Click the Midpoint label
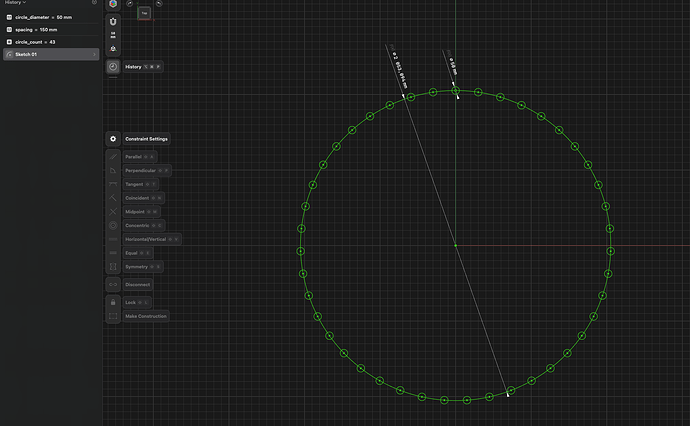 [135, 212]
